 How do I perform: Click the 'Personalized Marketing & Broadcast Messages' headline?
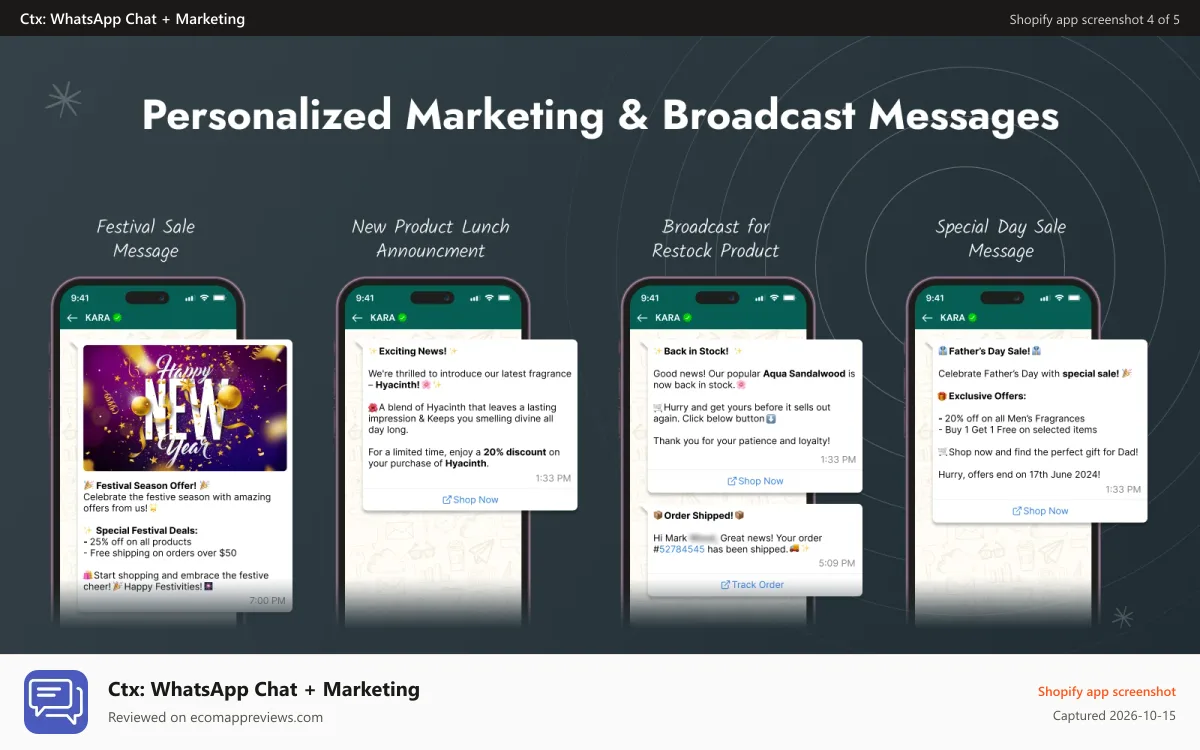click(x=600, y=115)
